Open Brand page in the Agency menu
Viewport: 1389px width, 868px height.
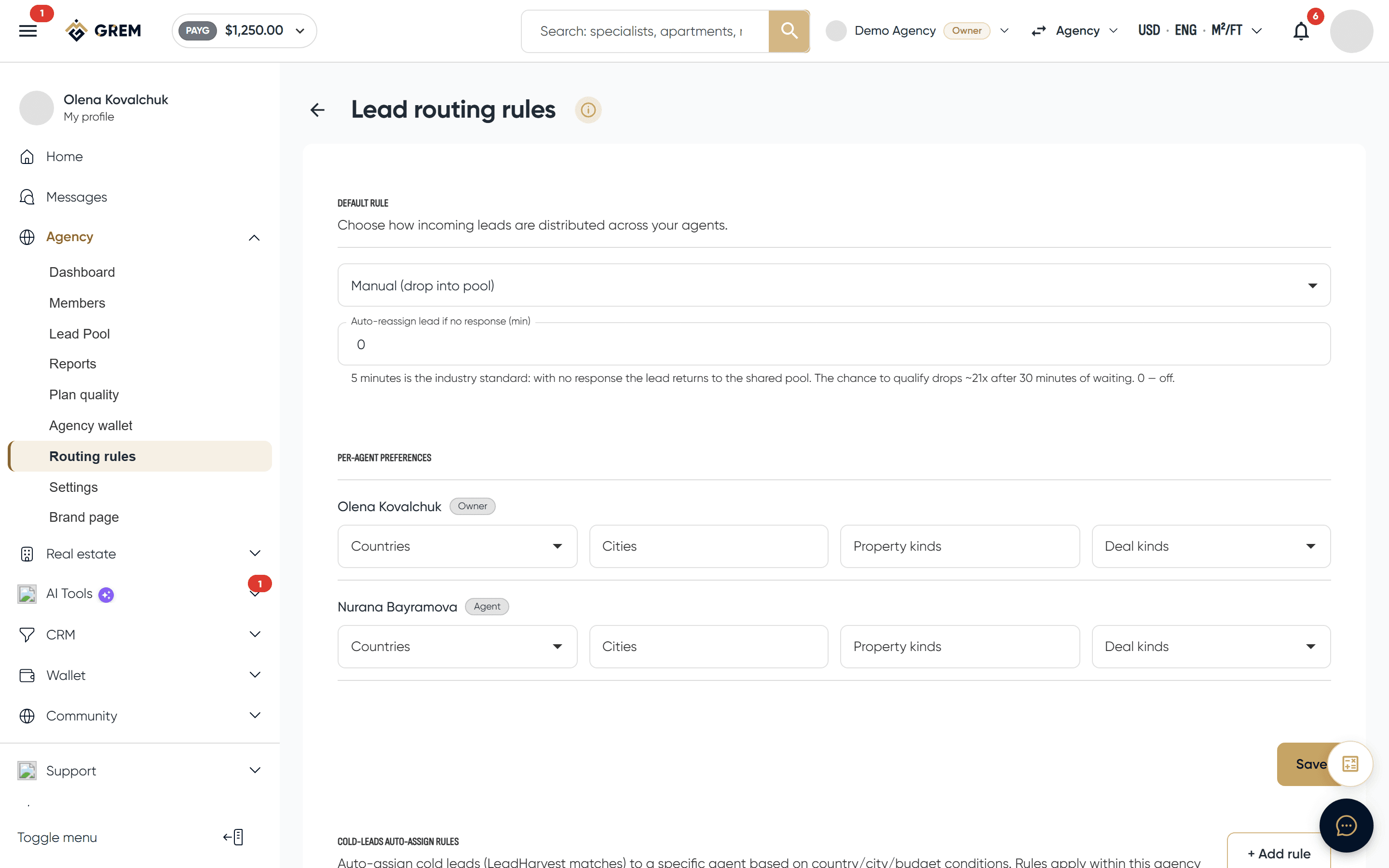tap(84, 517)
